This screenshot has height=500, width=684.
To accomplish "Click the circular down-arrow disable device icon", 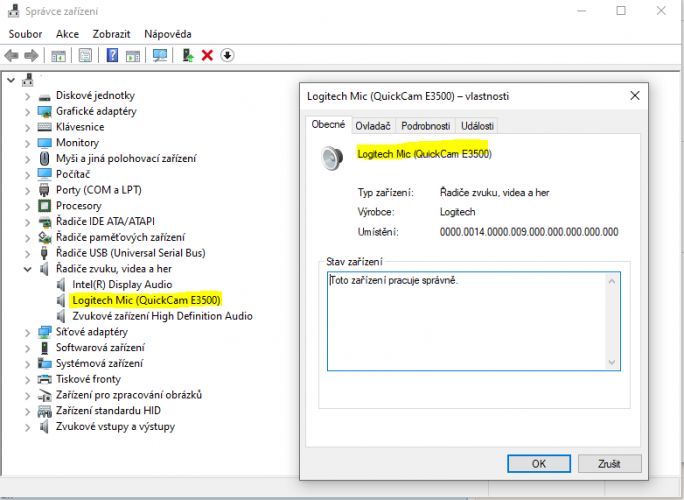I will 227,55.
